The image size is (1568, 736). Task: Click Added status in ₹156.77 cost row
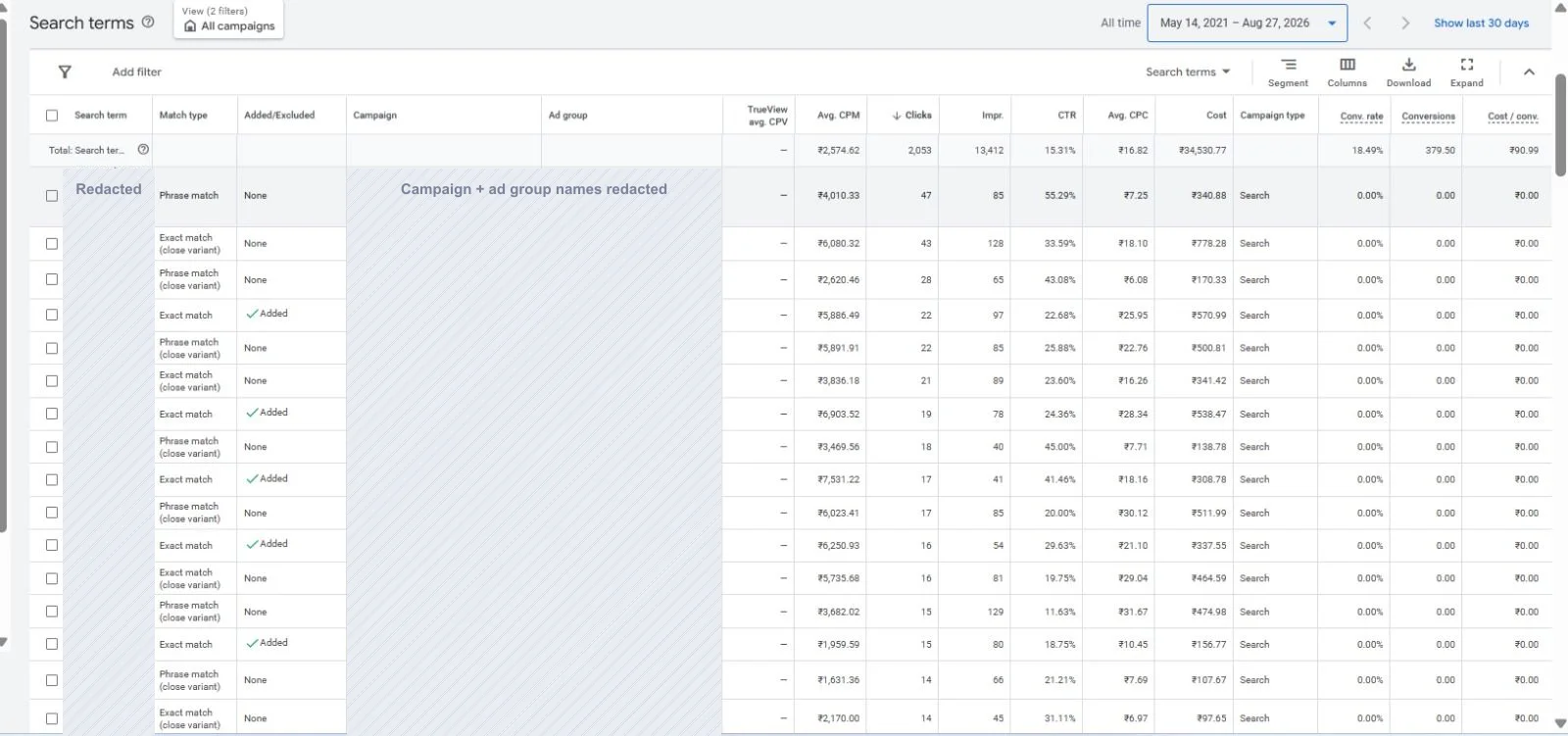click(x=268, y=643)
